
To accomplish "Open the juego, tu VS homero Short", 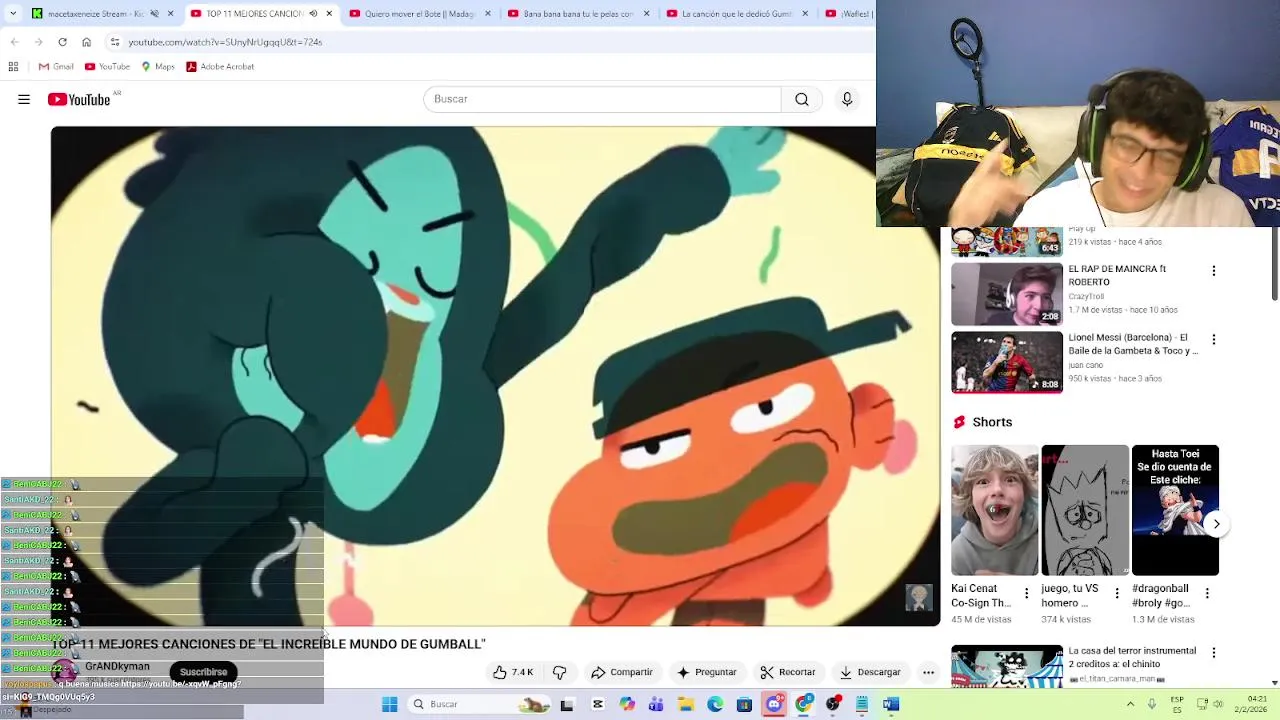I will click(1085, 510).
